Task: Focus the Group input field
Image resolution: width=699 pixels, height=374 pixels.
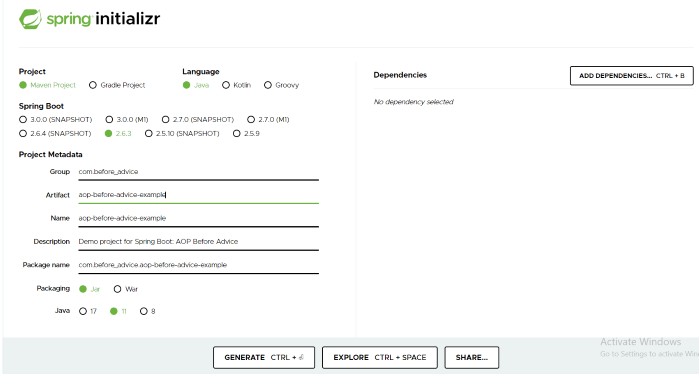Action: pos(198,172)
